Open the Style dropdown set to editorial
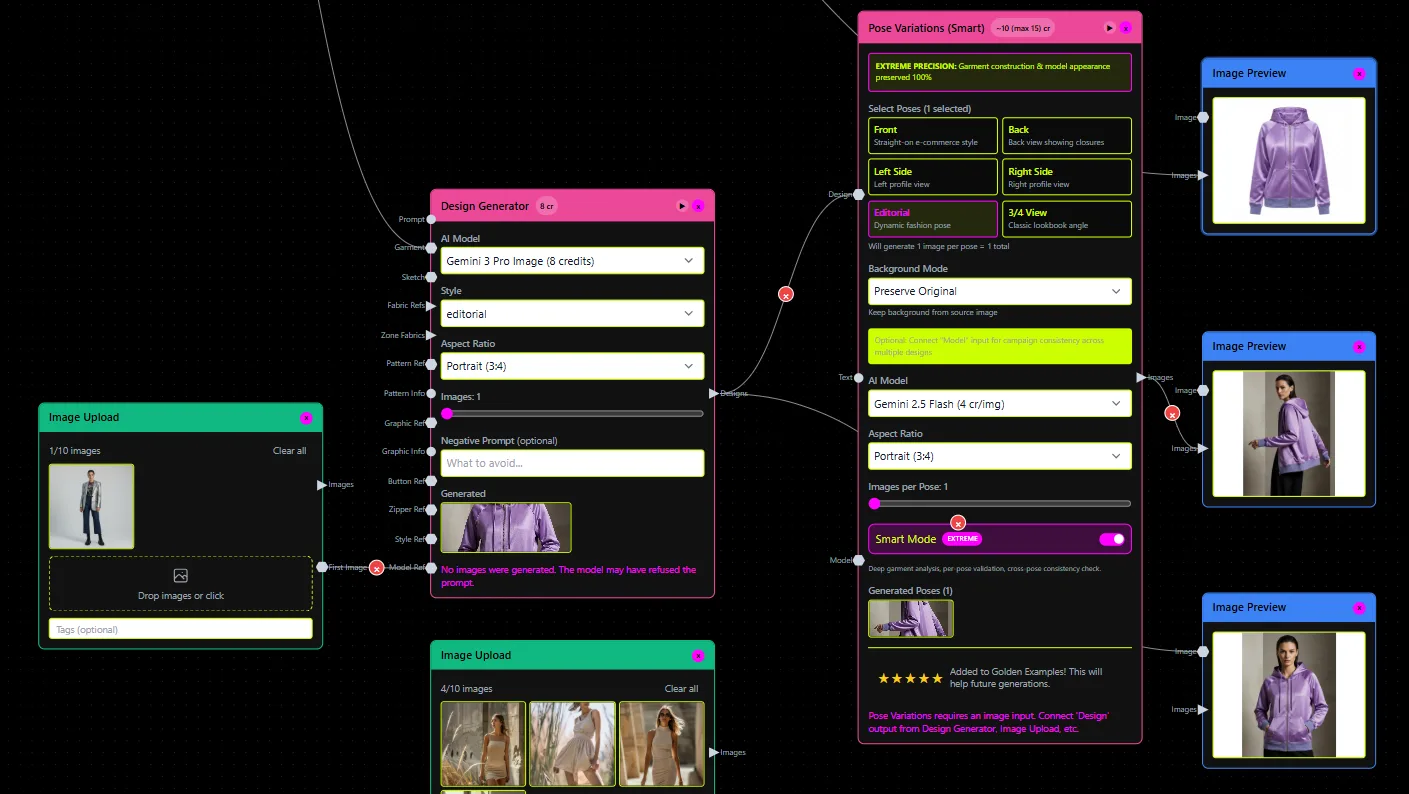Image resolution: width=1409 pixels, height=794 pixels. tap(572, 314)
